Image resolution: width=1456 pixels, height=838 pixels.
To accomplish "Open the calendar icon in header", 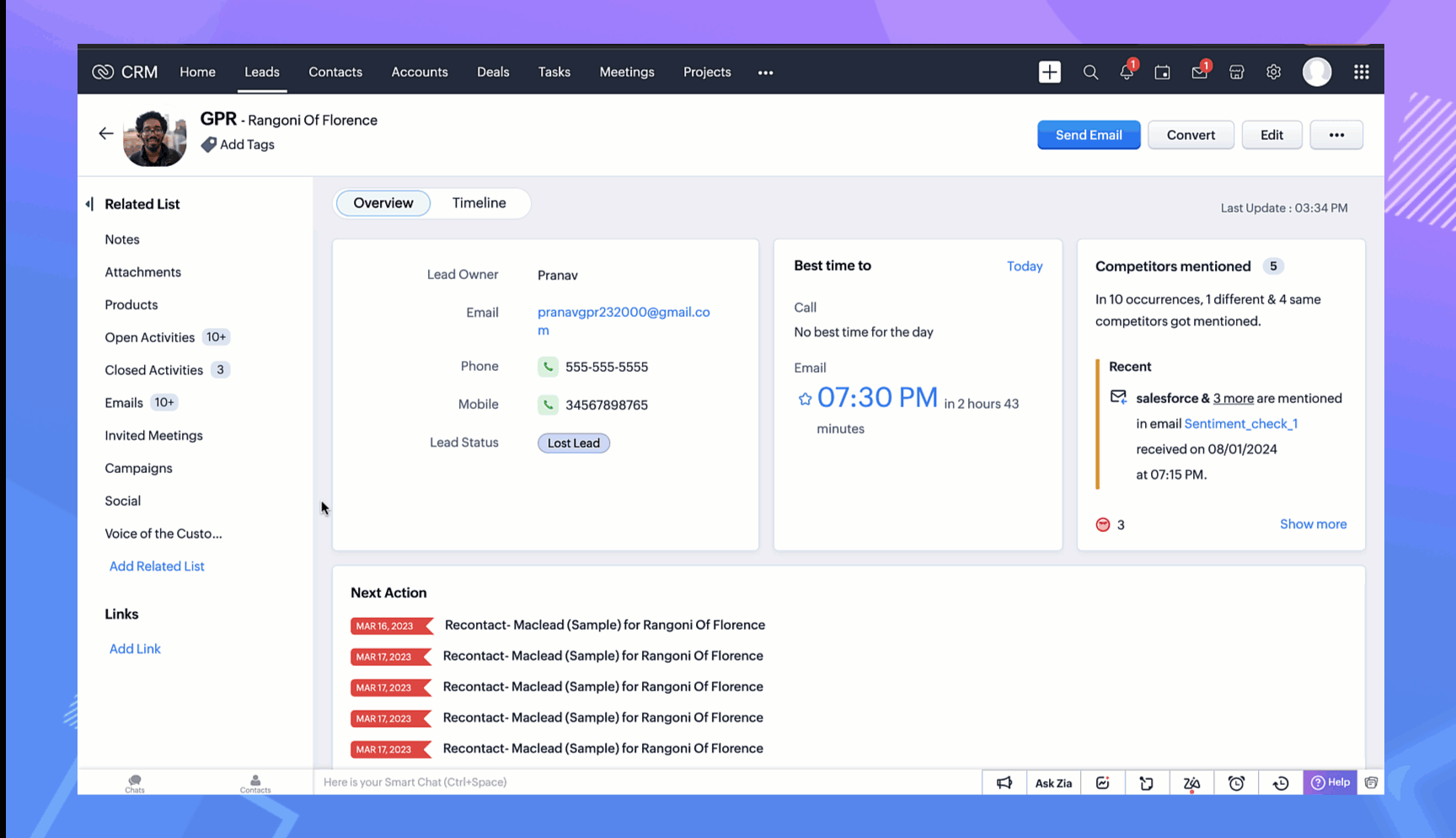I will pos(1163,73).
